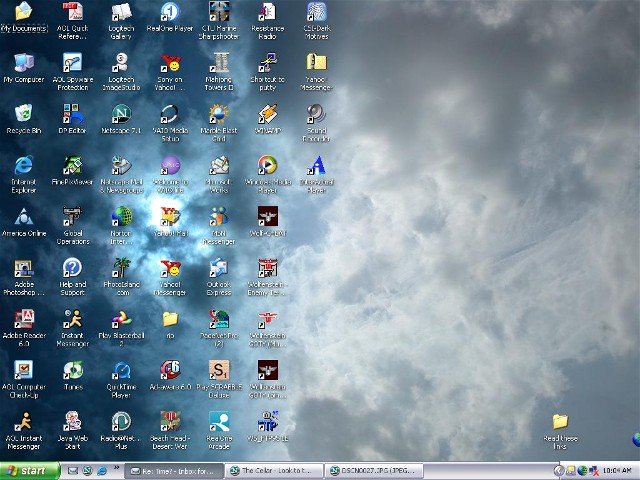
Task: Launch Java Web Start shortcut
Action: tap(73, 422)
